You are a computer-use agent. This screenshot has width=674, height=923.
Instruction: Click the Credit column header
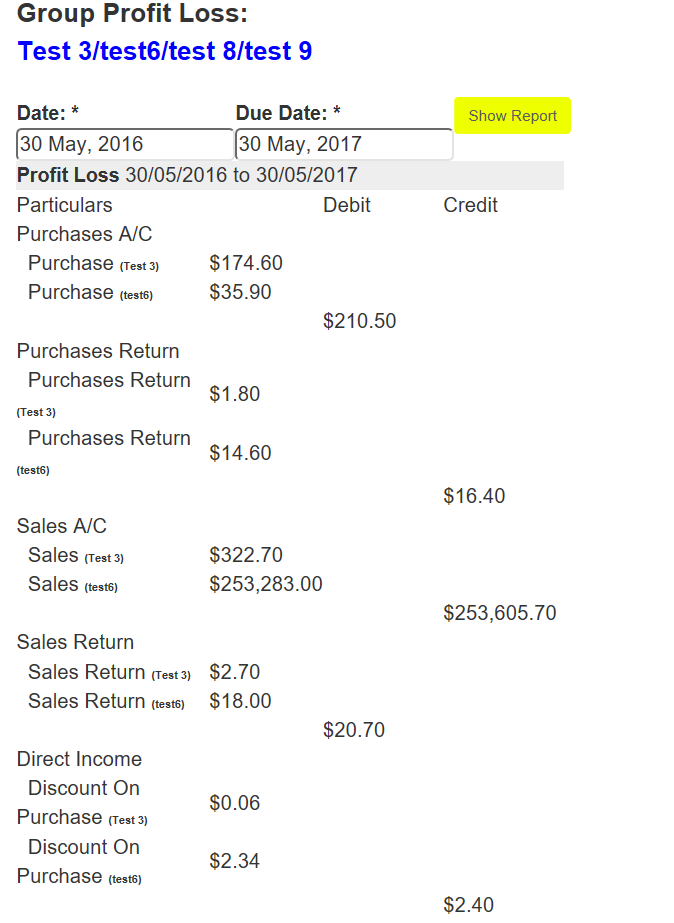point(470,205)
